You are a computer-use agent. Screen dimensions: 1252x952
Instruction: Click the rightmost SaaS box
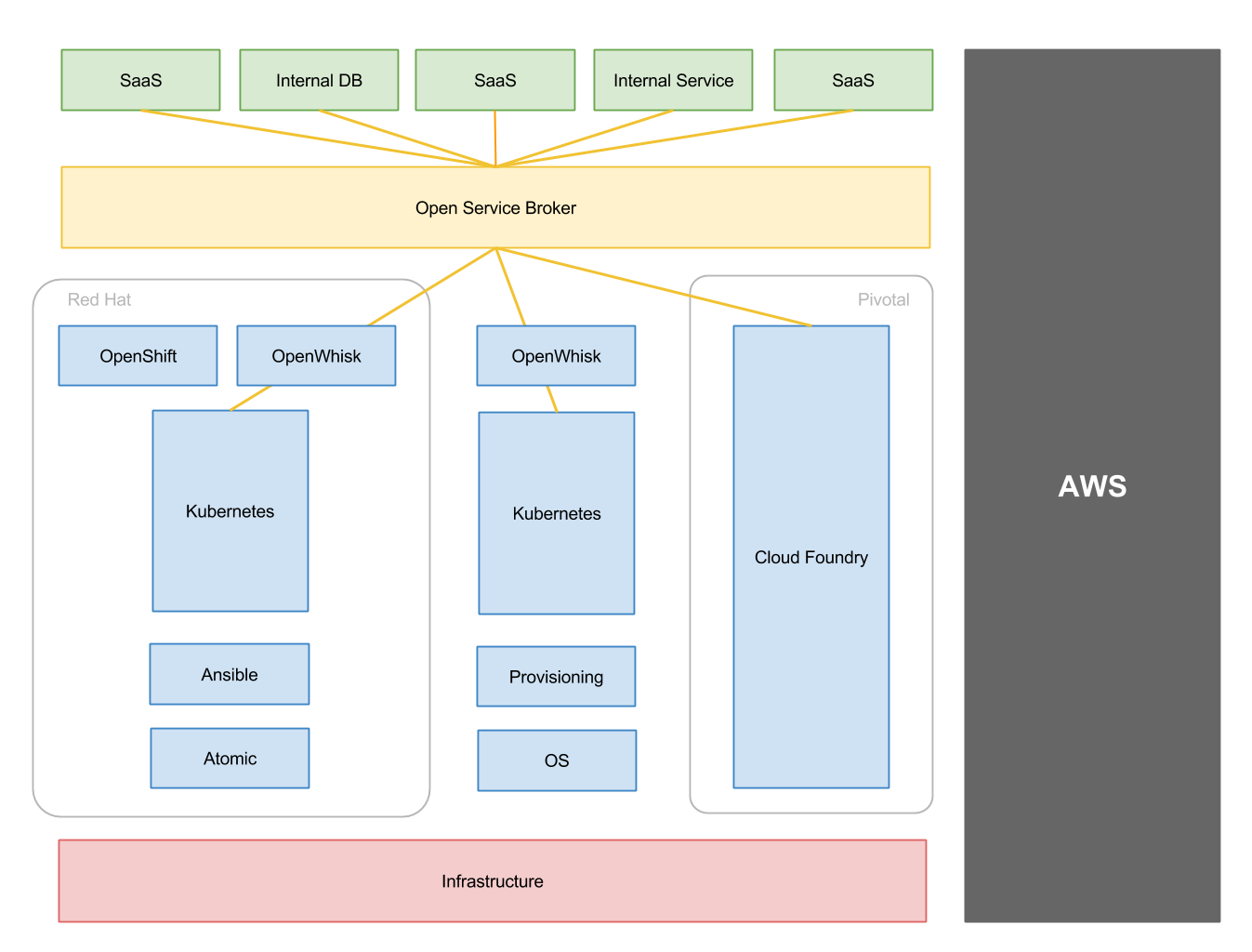(853, 80)
